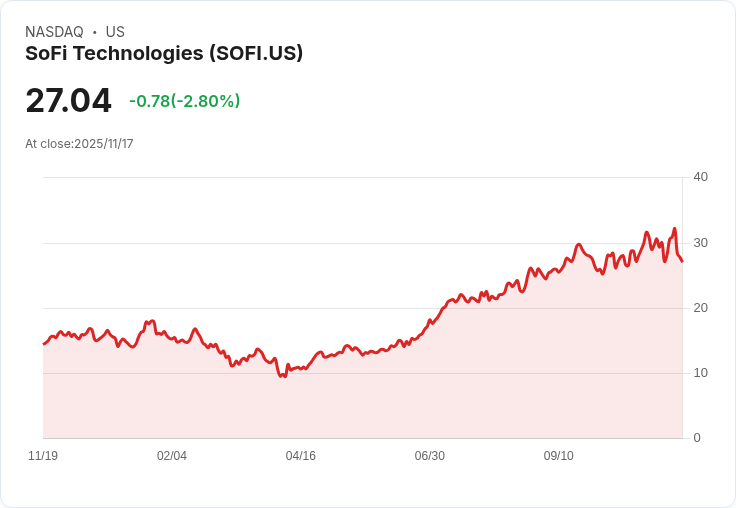Screen dimensions: 736x508
Task: Click the 09/10 x-axis date label
Action: click(559, 456)
